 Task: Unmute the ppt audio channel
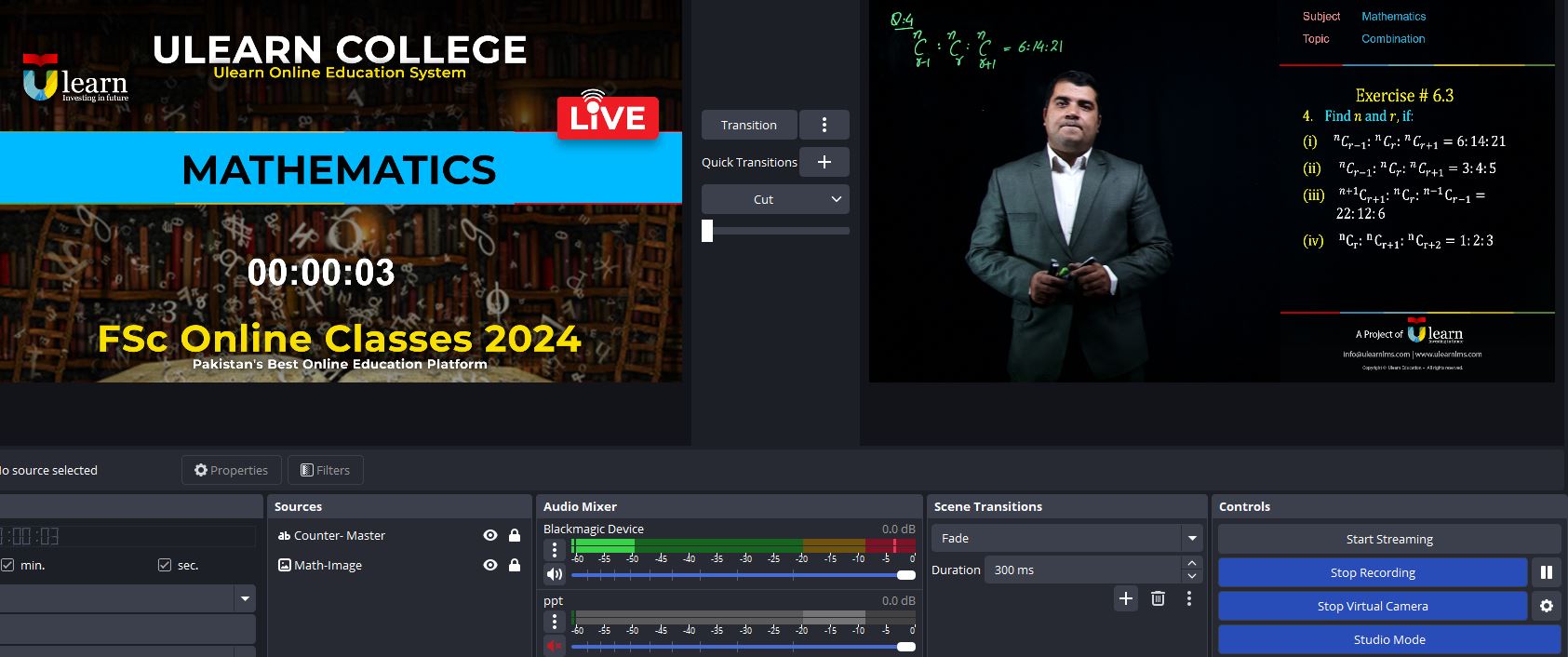tap(555, 646)
